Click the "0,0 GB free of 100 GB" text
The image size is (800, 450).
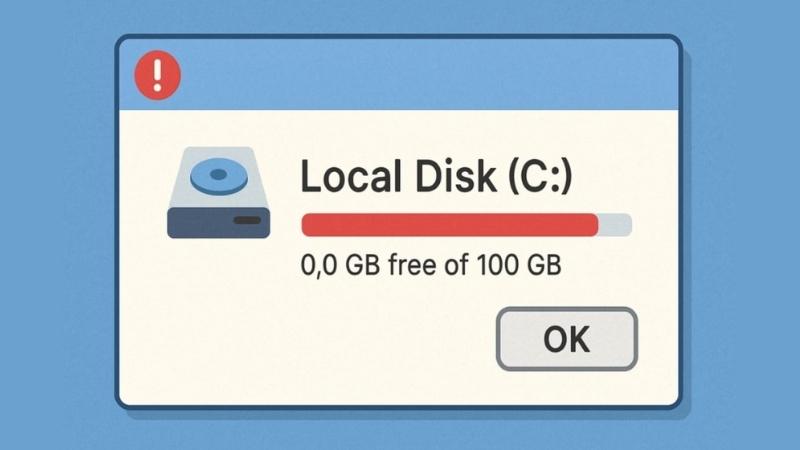tap(431, 267)
